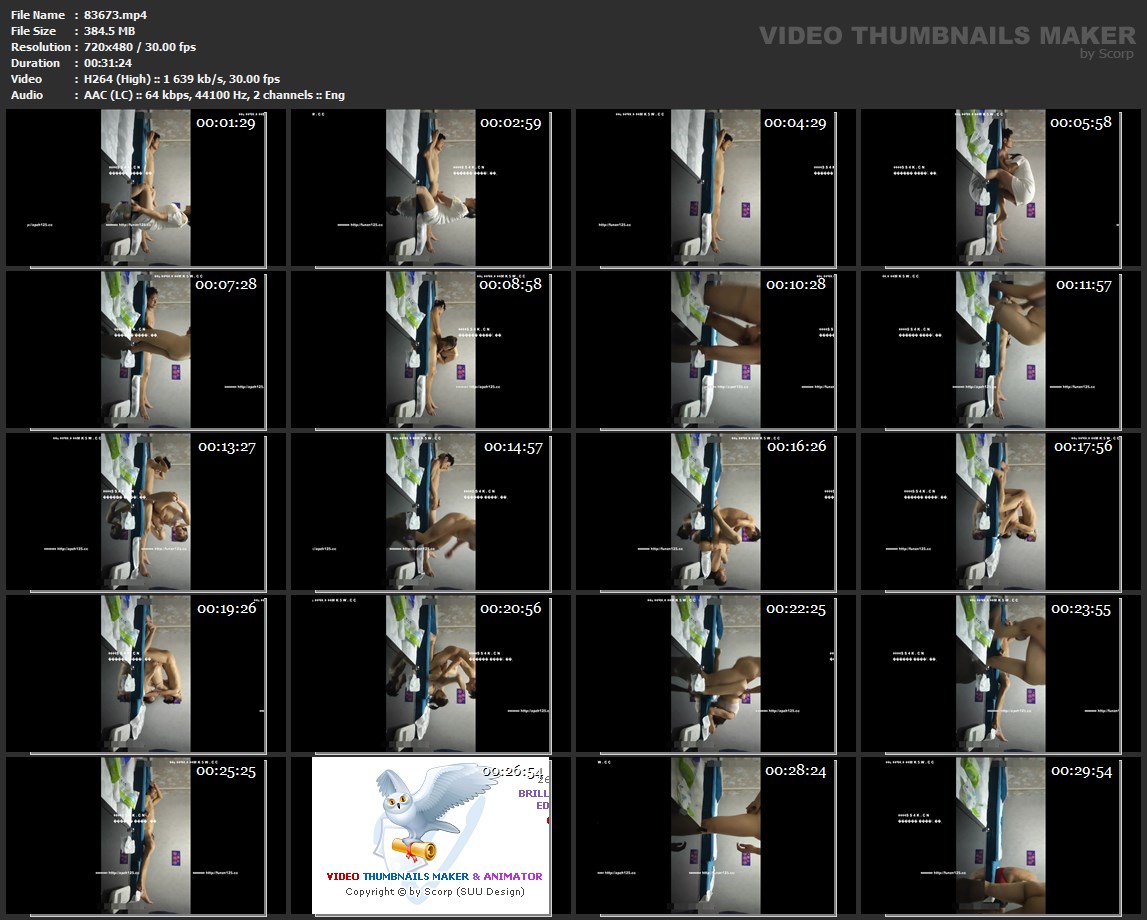Click the H264 (High) video codec line
Viewport: 1147px width, 920px height.
point(181,79)
